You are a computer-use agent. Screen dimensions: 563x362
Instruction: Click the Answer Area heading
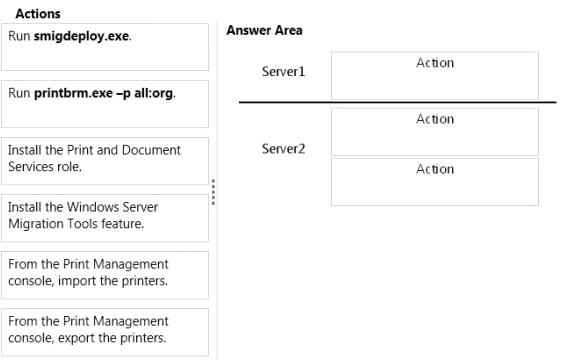coord(264,30)
